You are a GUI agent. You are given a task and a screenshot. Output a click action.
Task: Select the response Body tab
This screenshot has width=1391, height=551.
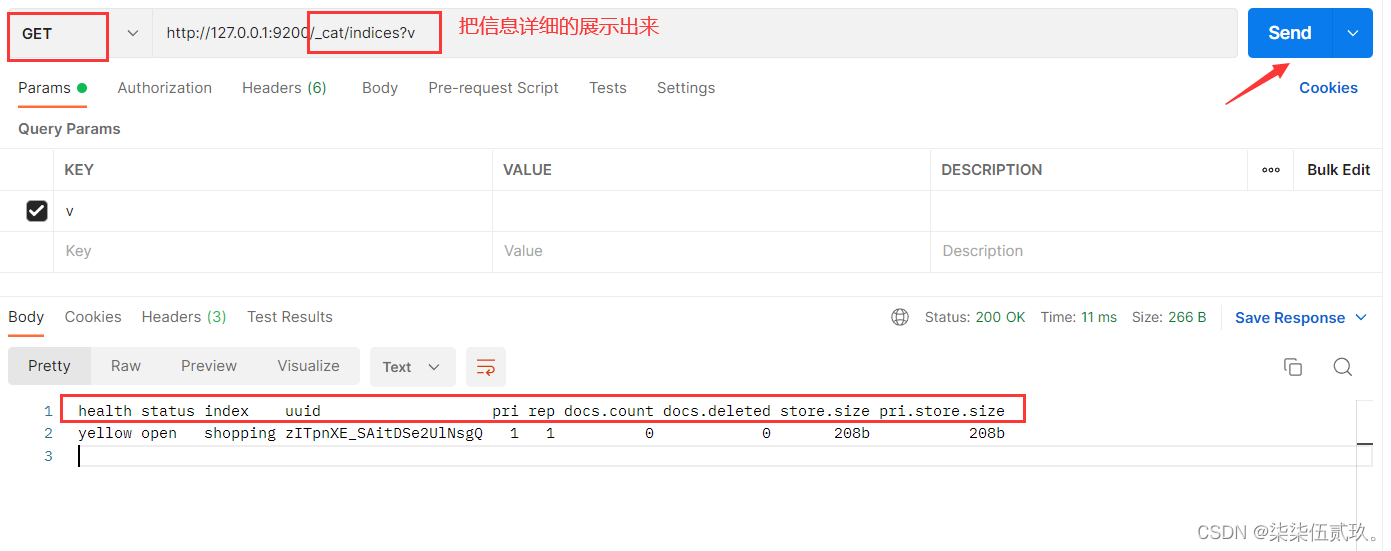pyautogui.click(x=26, y=317)
